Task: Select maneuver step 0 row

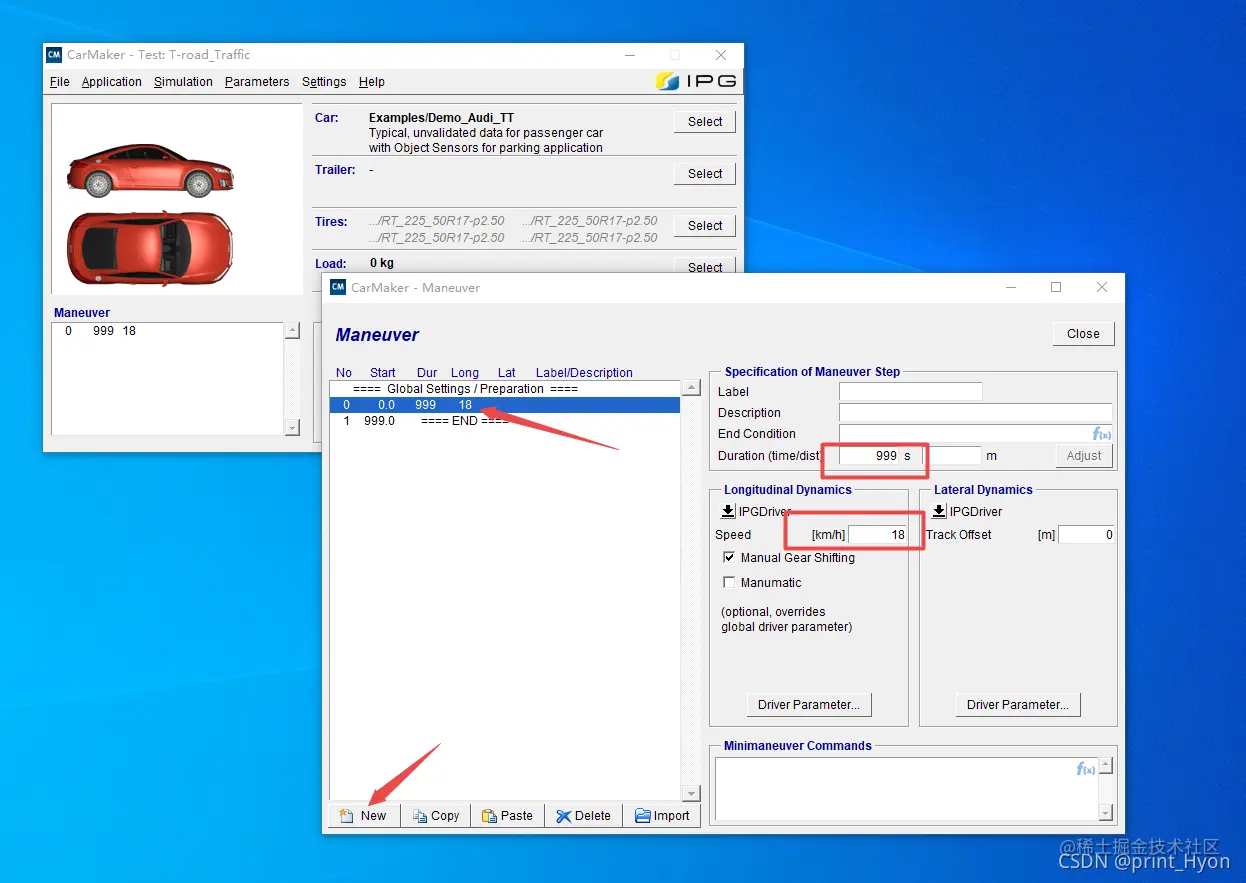Action: click(505, 405)
